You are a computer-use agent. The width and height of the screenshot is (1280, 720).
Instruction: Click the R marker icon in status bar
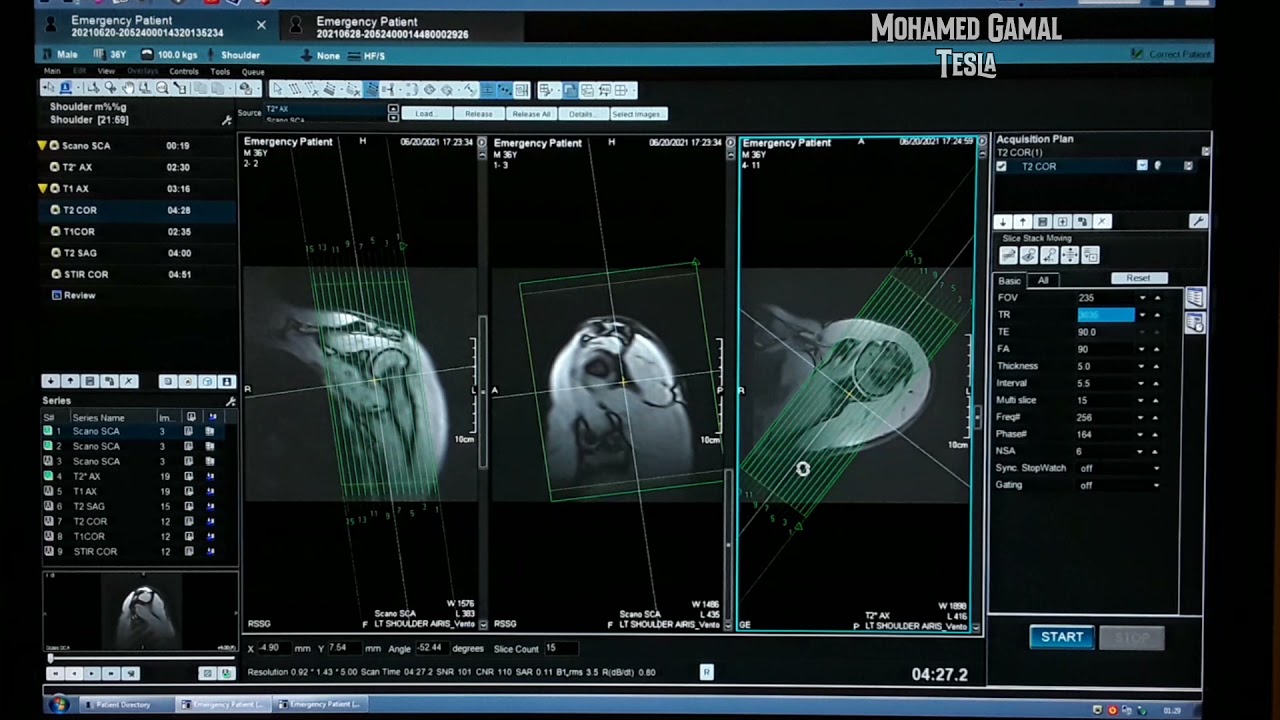pos(706,672)
